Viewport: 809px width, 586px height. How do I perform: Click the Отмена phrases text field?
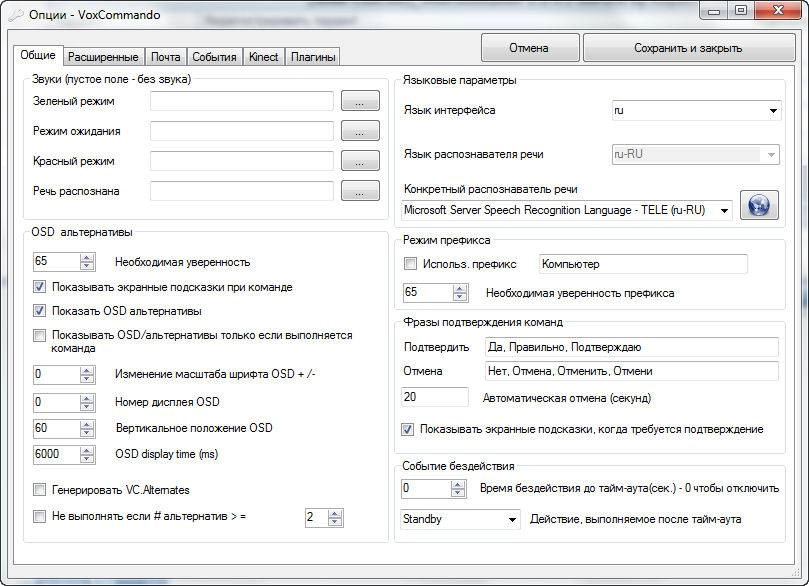[x=632, y=371]
